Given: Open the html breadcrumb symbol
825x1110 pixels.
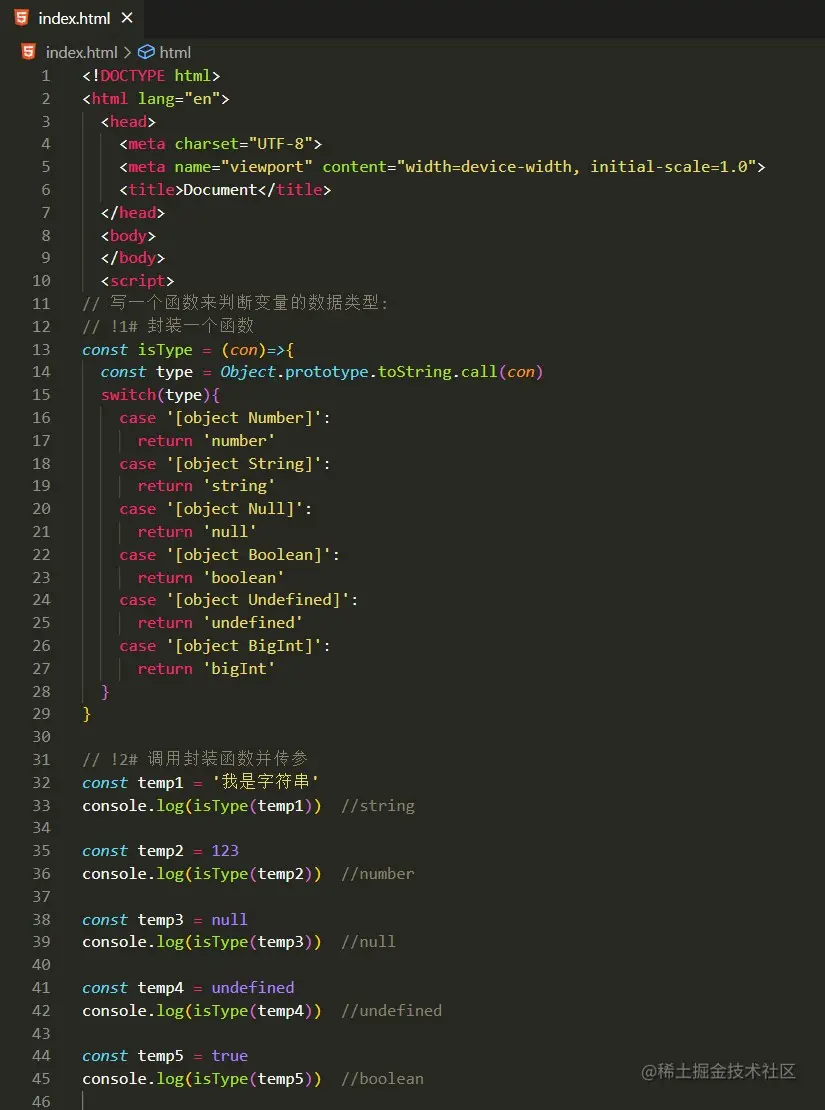Looking at the screenshot, I should pos(175,52).
